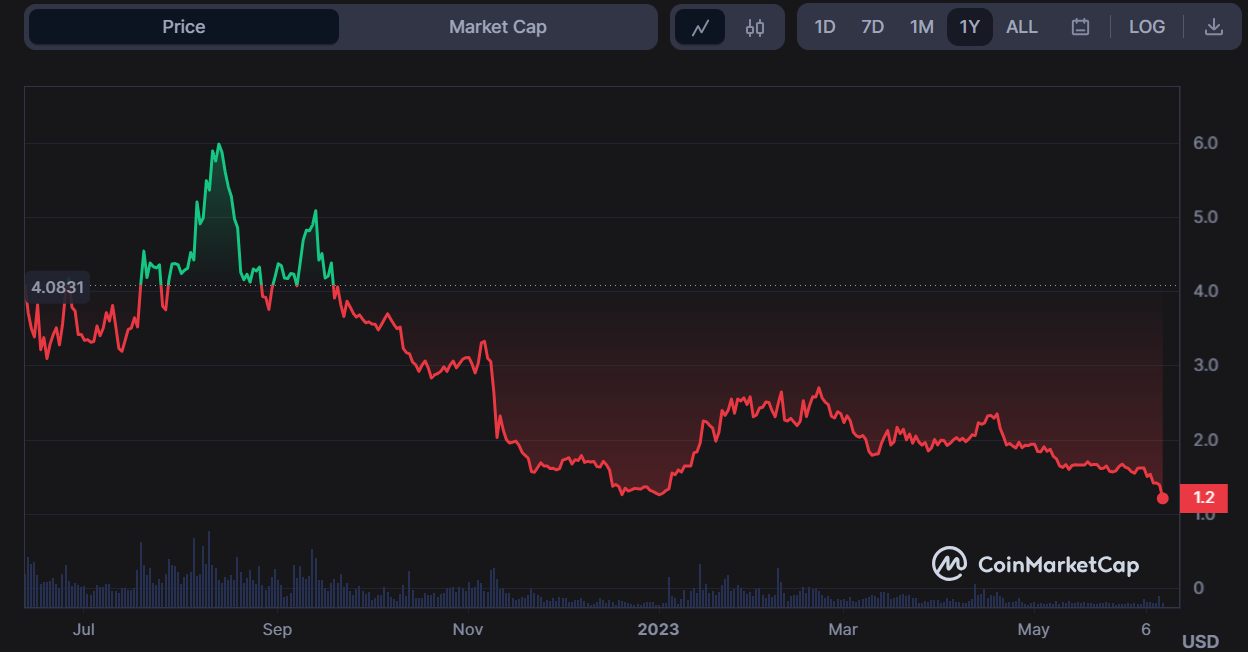Set the time range to 7D
This screenshot has width=1248, height=652.
click(x=873, y=27)
